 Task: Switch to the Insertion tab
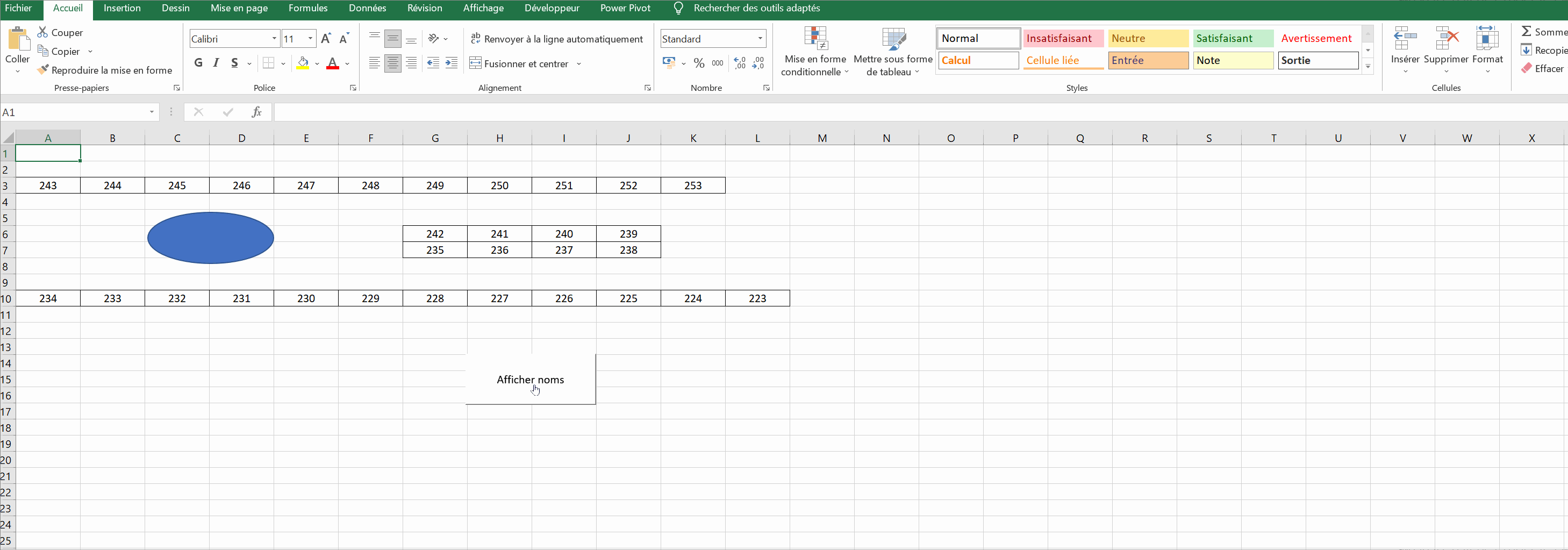121,9
